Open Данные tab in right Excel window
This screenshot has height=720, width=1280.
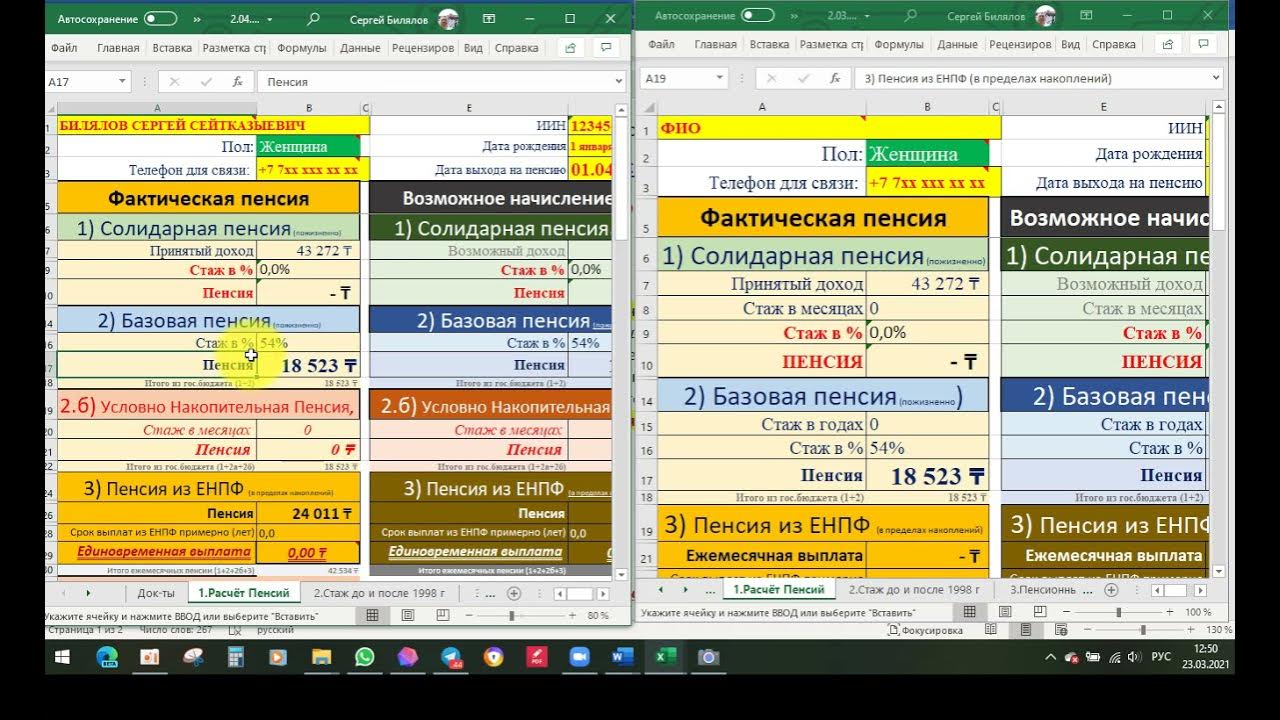point(958,44)
